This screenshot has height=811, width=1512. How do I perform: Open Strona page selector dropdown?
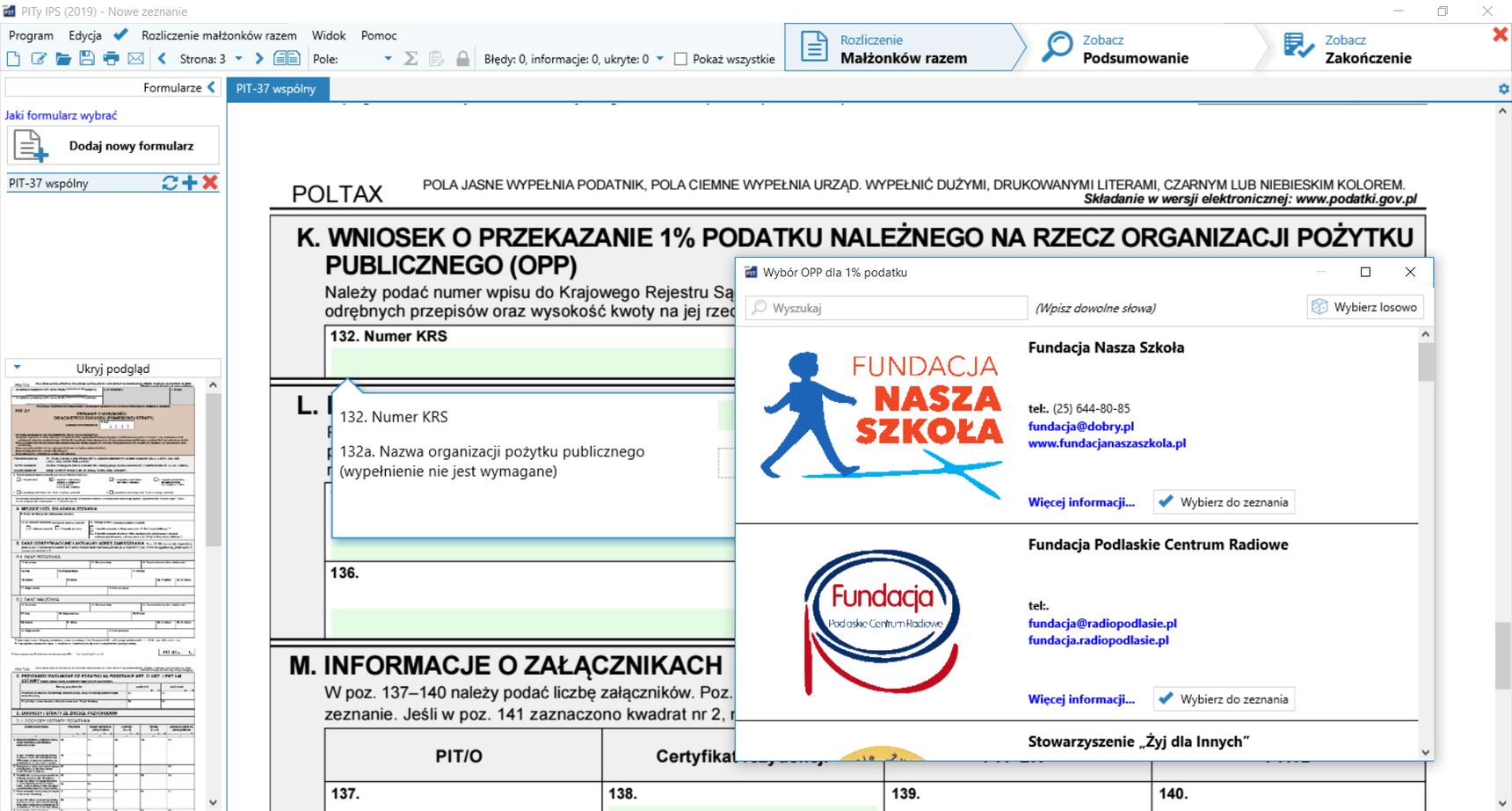tap(238, 59)
